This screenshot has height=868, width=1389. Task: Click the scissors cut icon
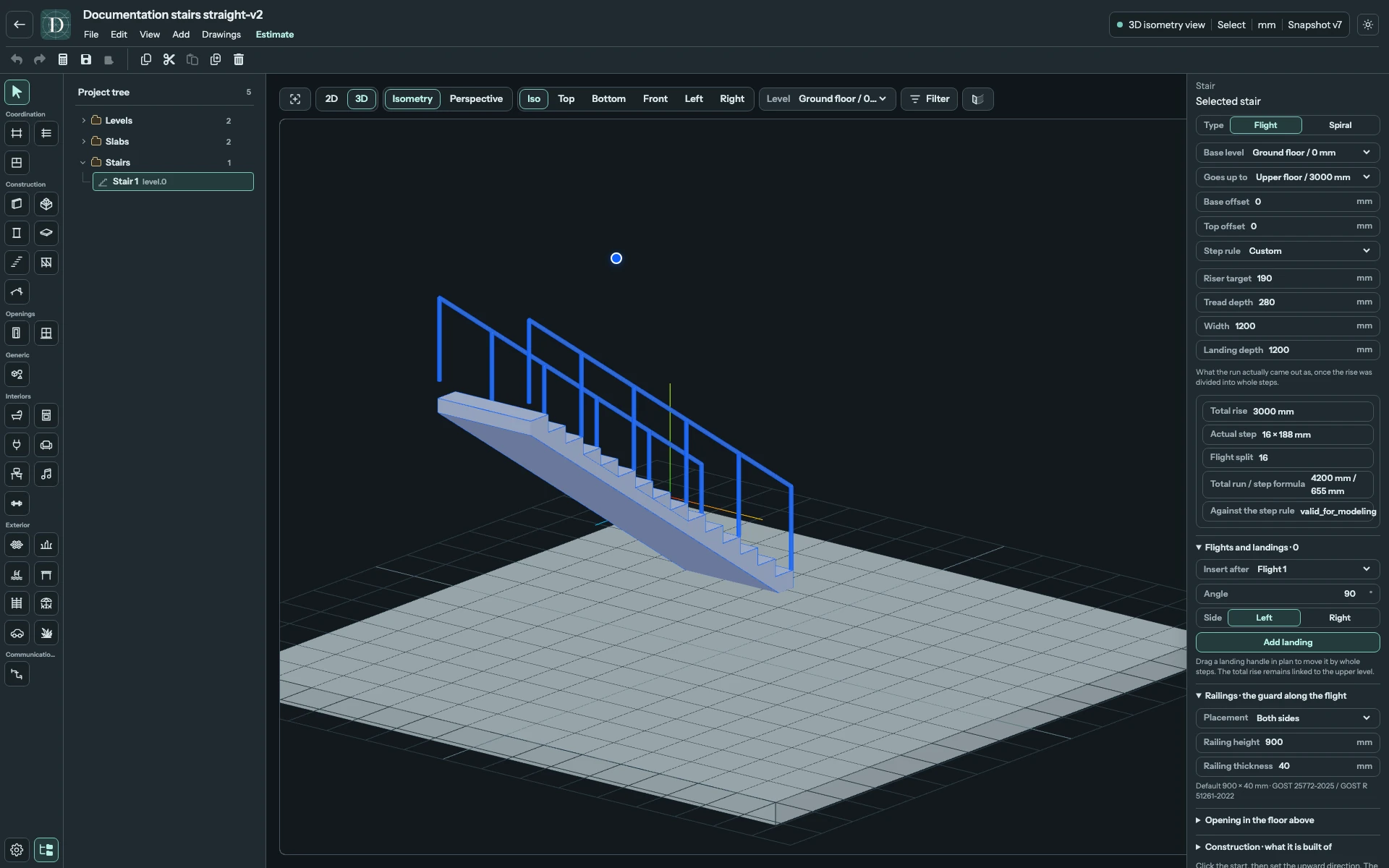coord(169,59)
